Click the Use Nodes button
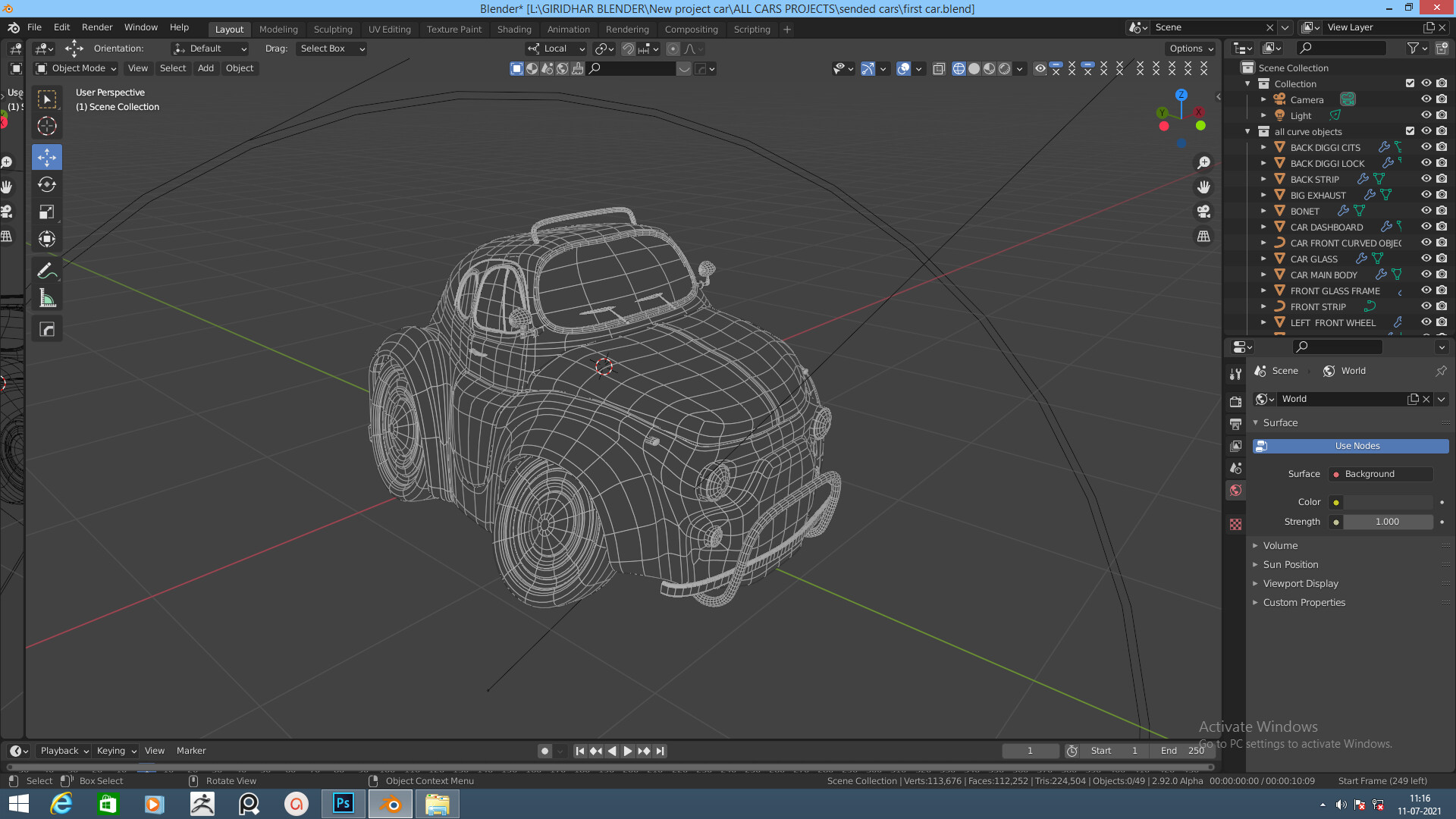 coord(1357,446)
